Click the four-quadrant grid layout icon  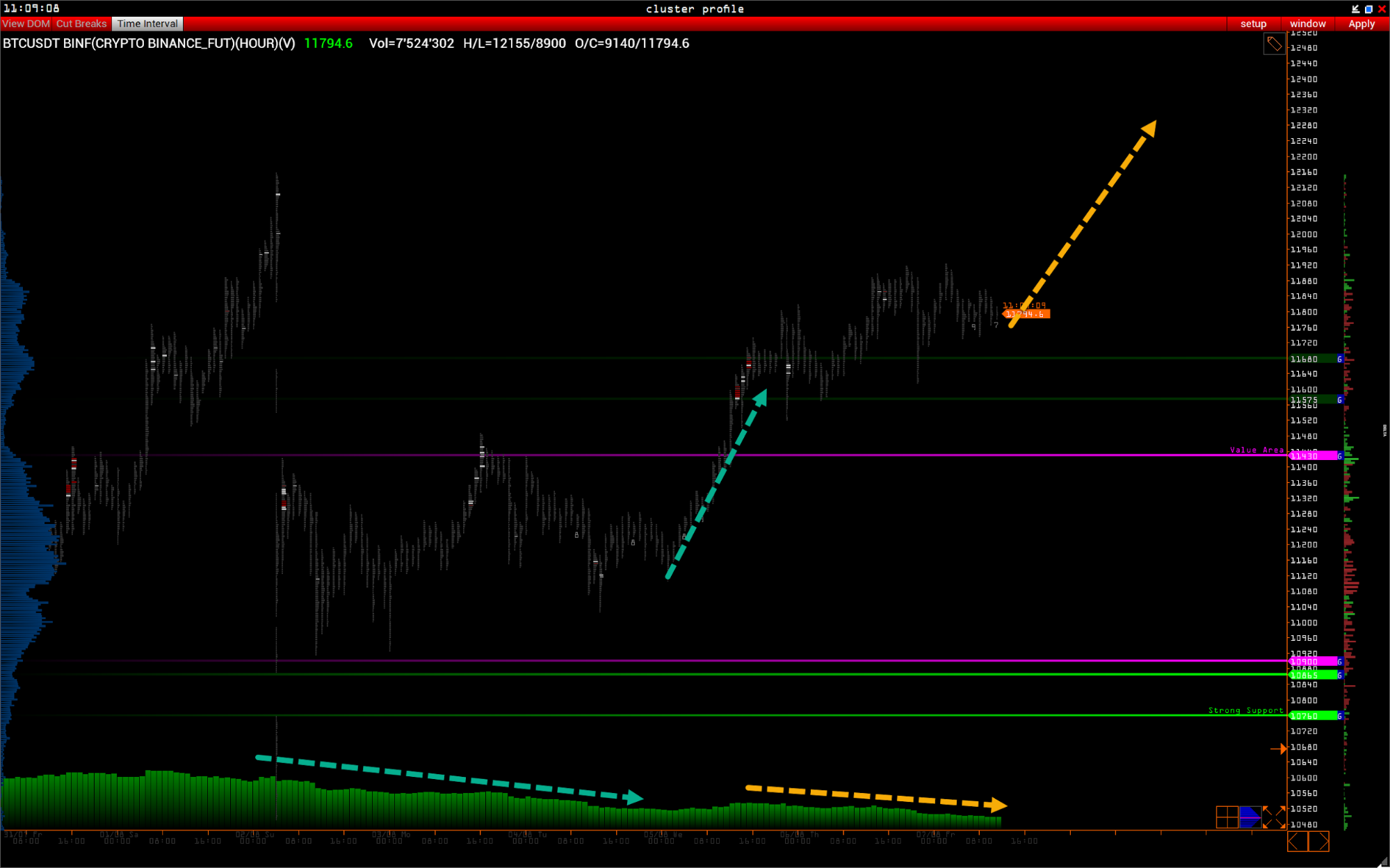(x=1227, y=817)
